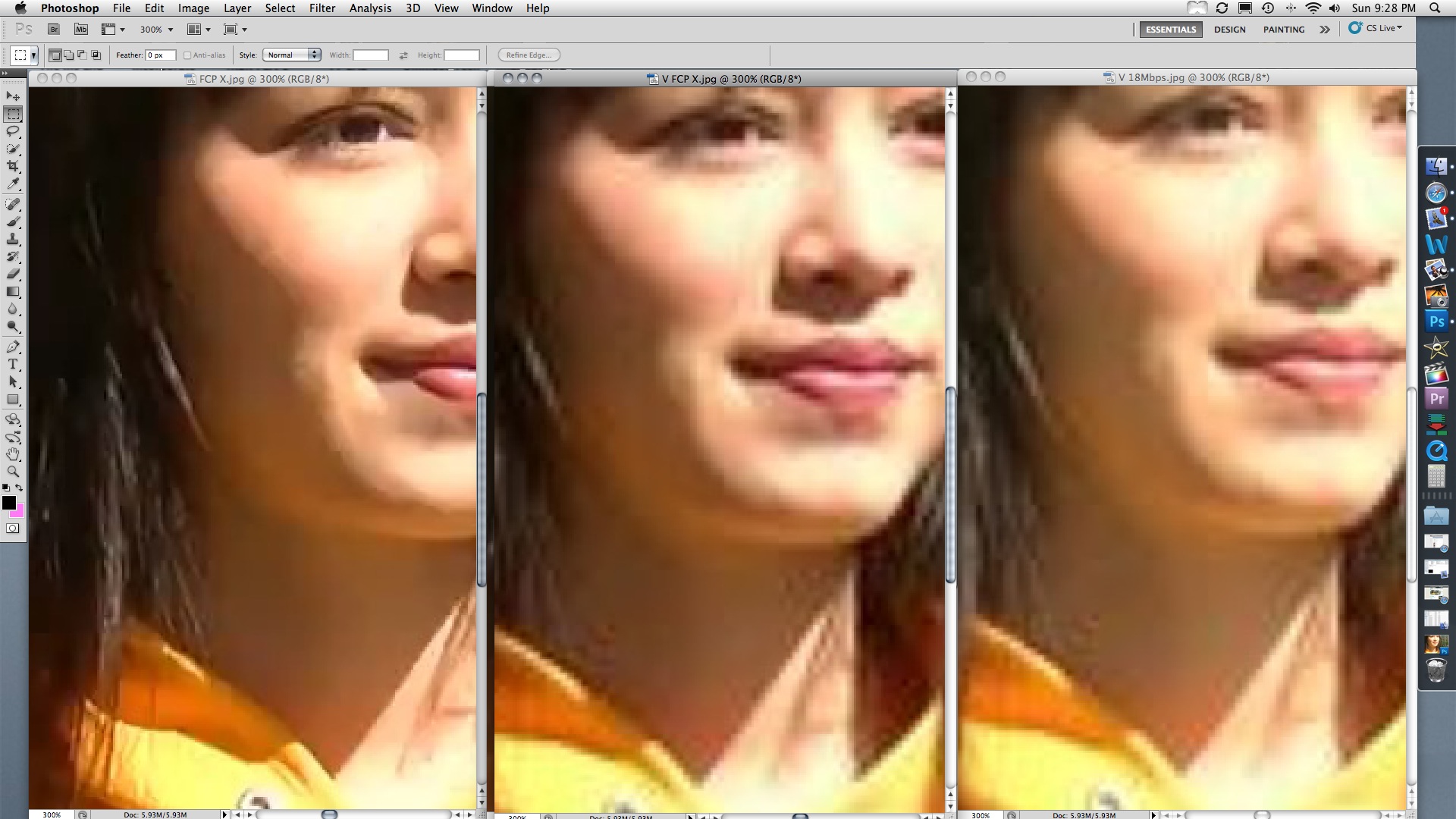This screenshot has width=1456, height=819.
Task: Click vertical scrollbar of V FCP X.jpg
Action: 950,485
